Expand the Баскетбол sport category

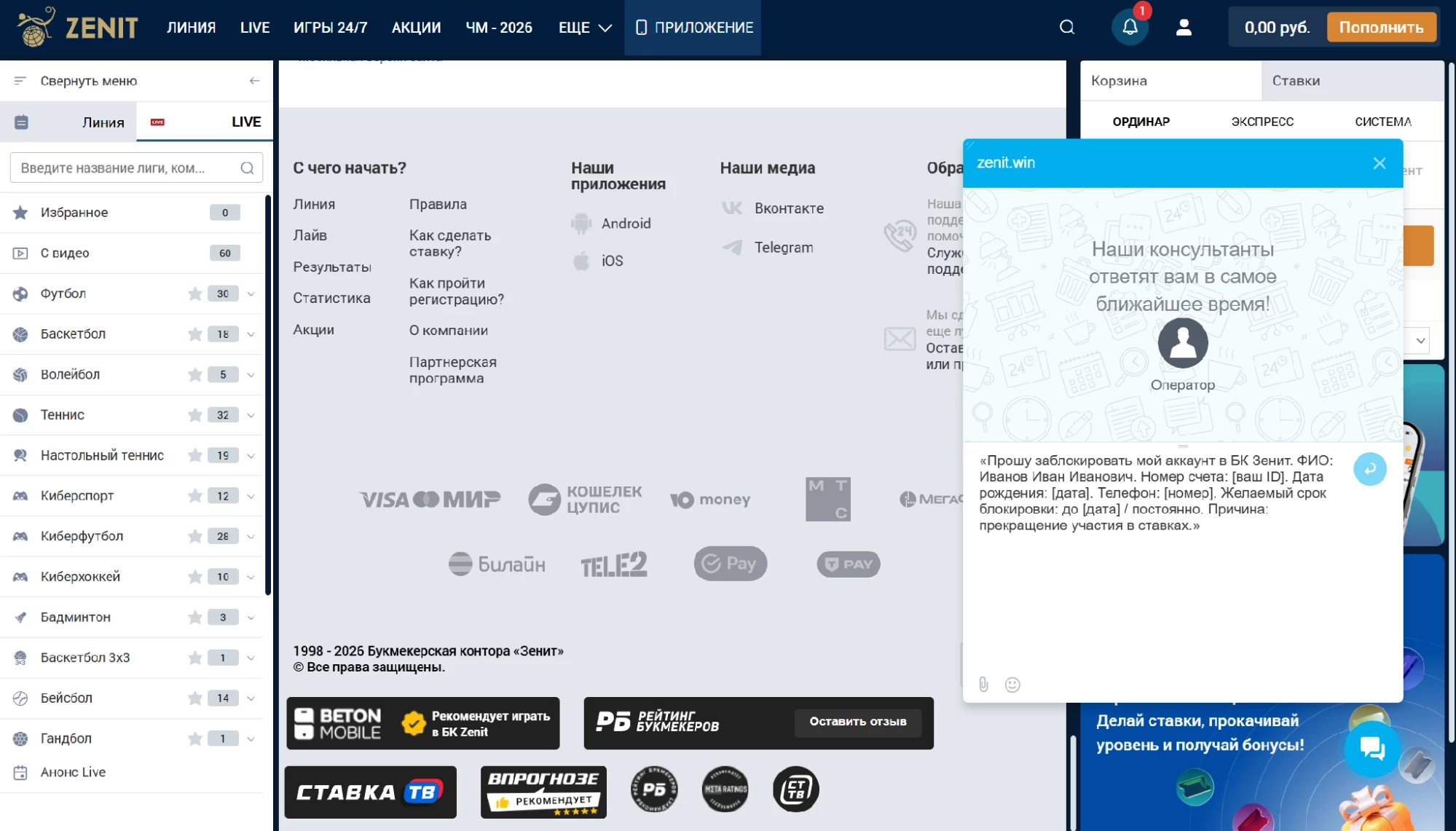point(251,334)
